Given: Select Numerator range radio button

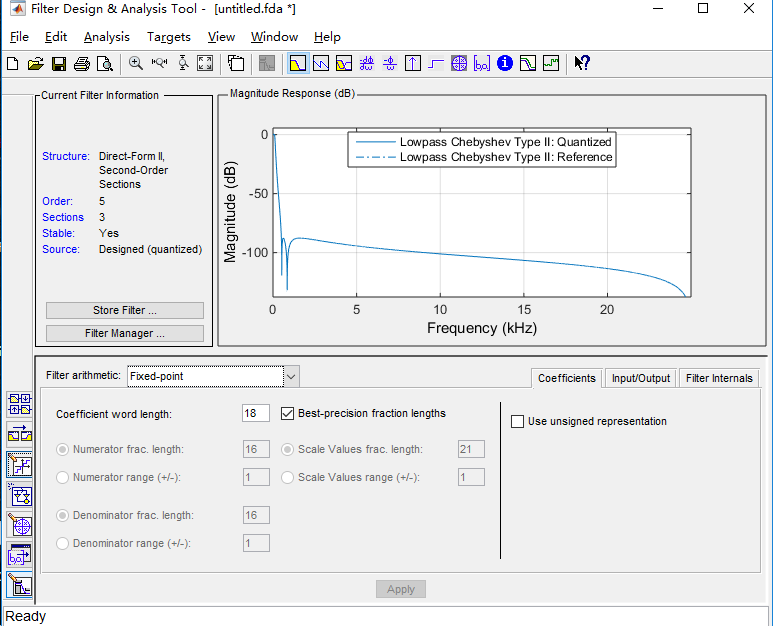Looking at the screenshot, I should [x=63, y=477].
